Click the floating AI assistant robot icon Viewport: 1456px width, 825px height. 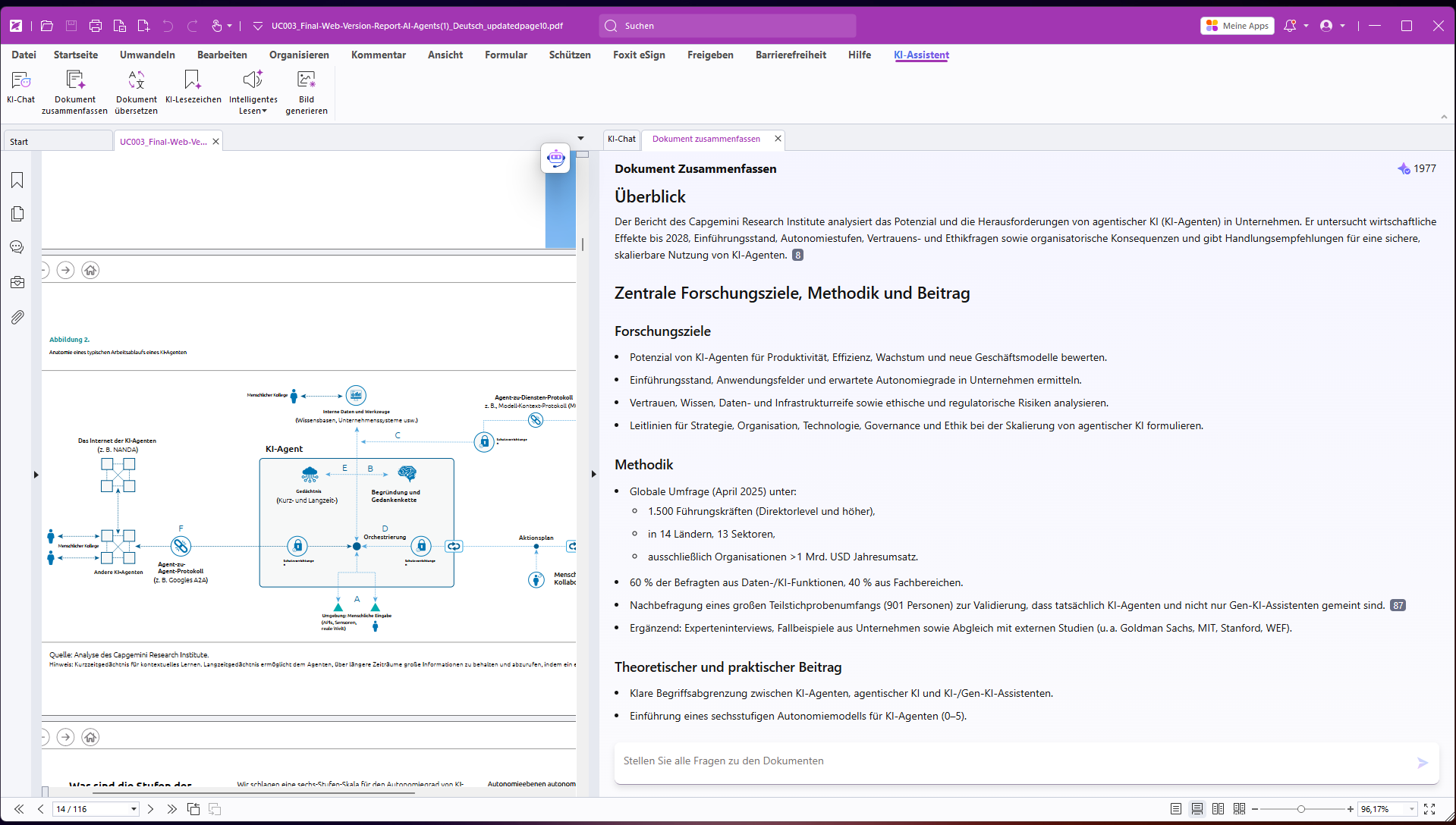[x=556, y=158]
